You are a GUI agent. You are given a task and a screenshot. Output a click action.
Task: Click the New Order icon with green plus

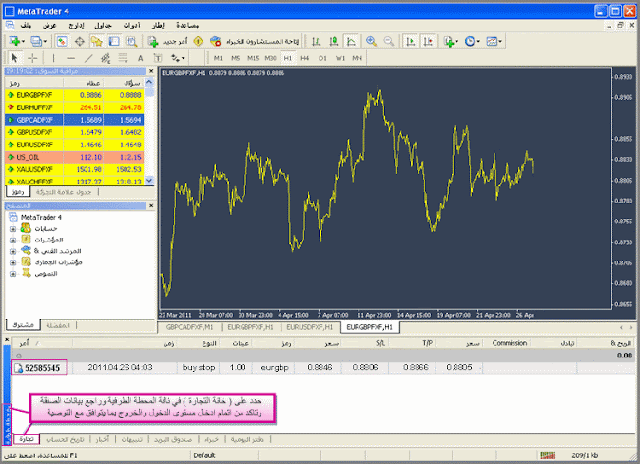(x=153, y=41)
